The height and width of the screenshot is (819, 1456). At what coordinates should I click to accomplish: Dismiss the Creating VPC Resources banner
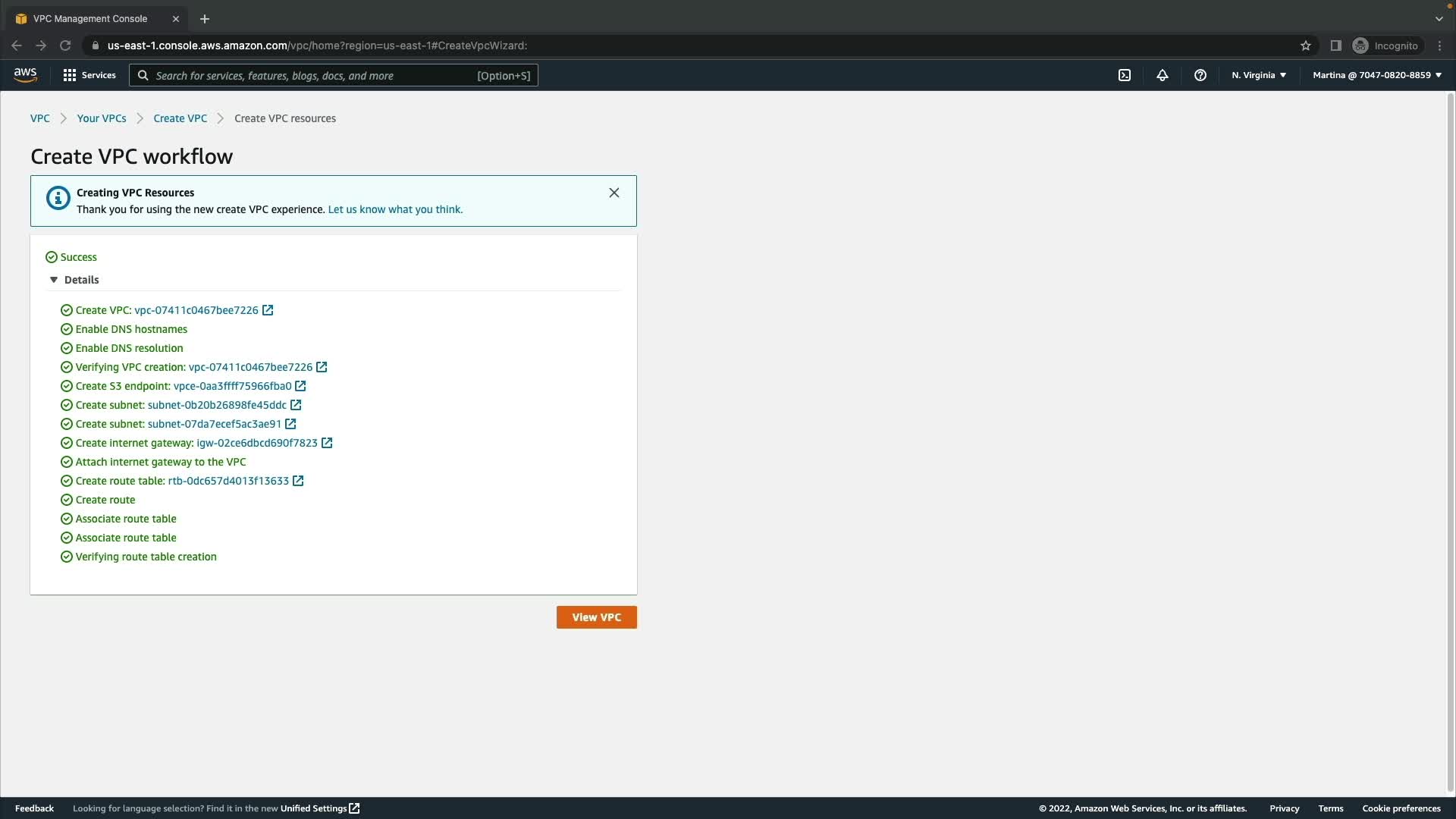point(613,193)
